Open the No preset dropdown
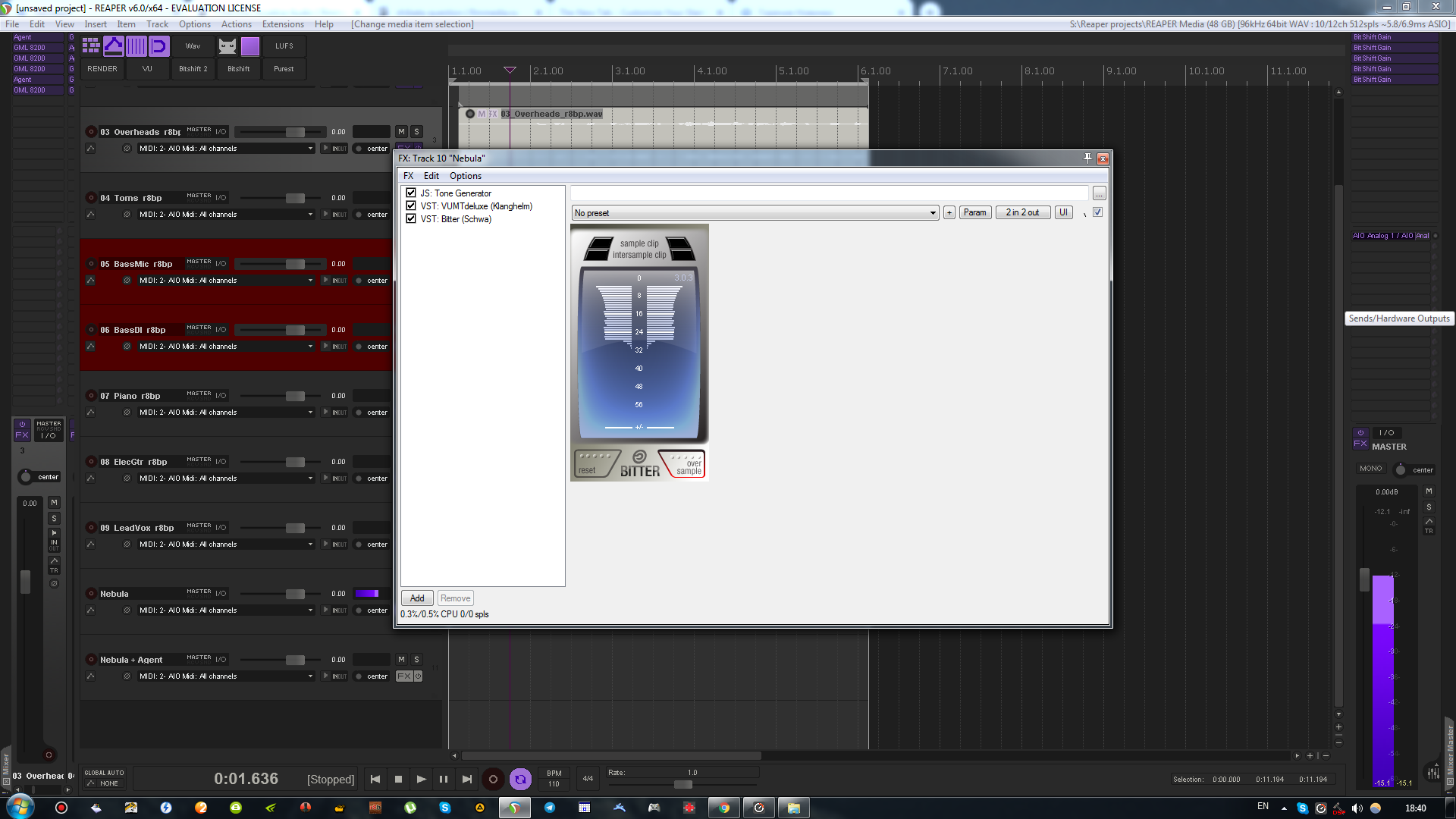This screenshot has width=1456, height=819. pyautogui.click(x=755, y=213)
